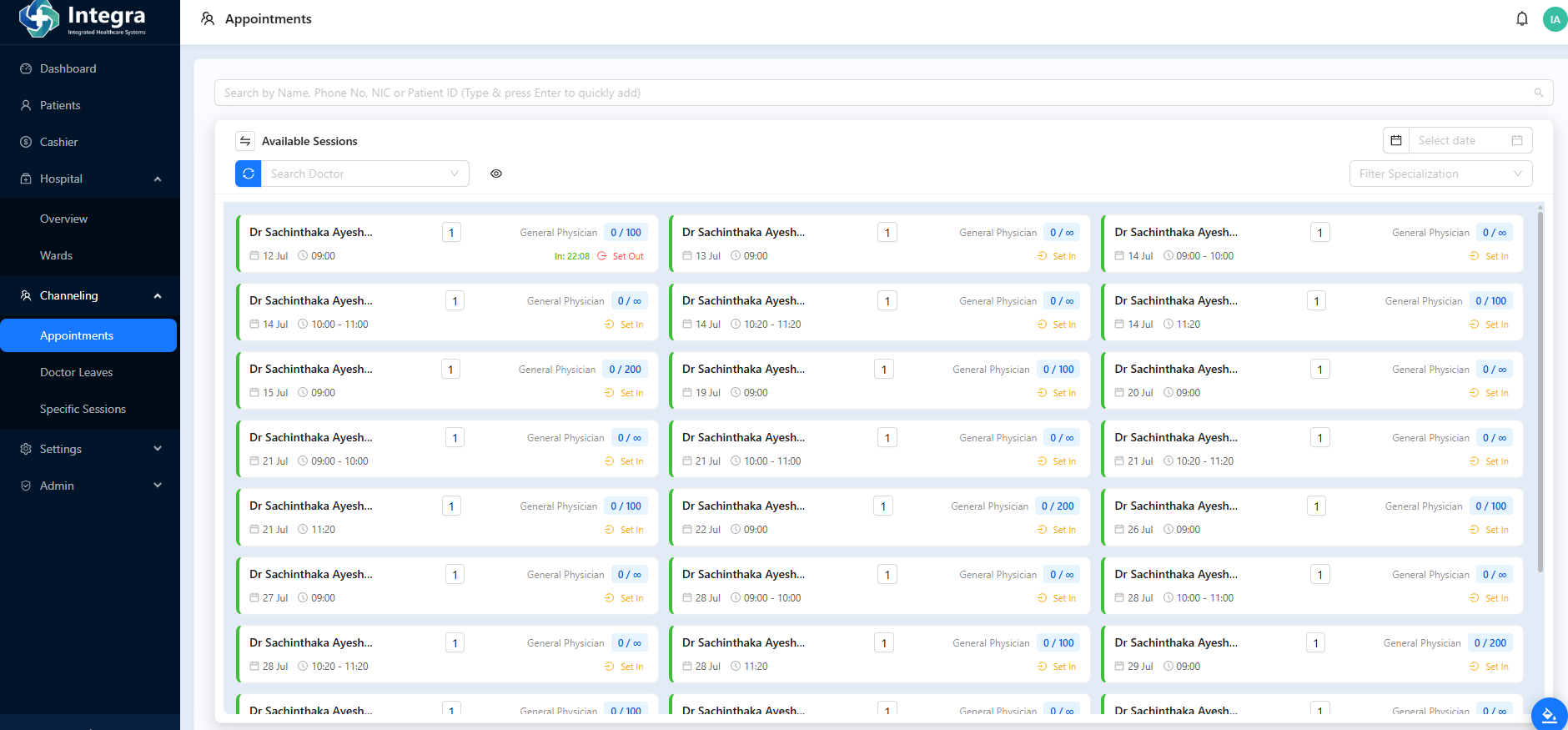The width and height of the screenshot is (1568, 730).
Task: Click the sessions list vertical scrollbar
Action: (x=1540, y=392)
